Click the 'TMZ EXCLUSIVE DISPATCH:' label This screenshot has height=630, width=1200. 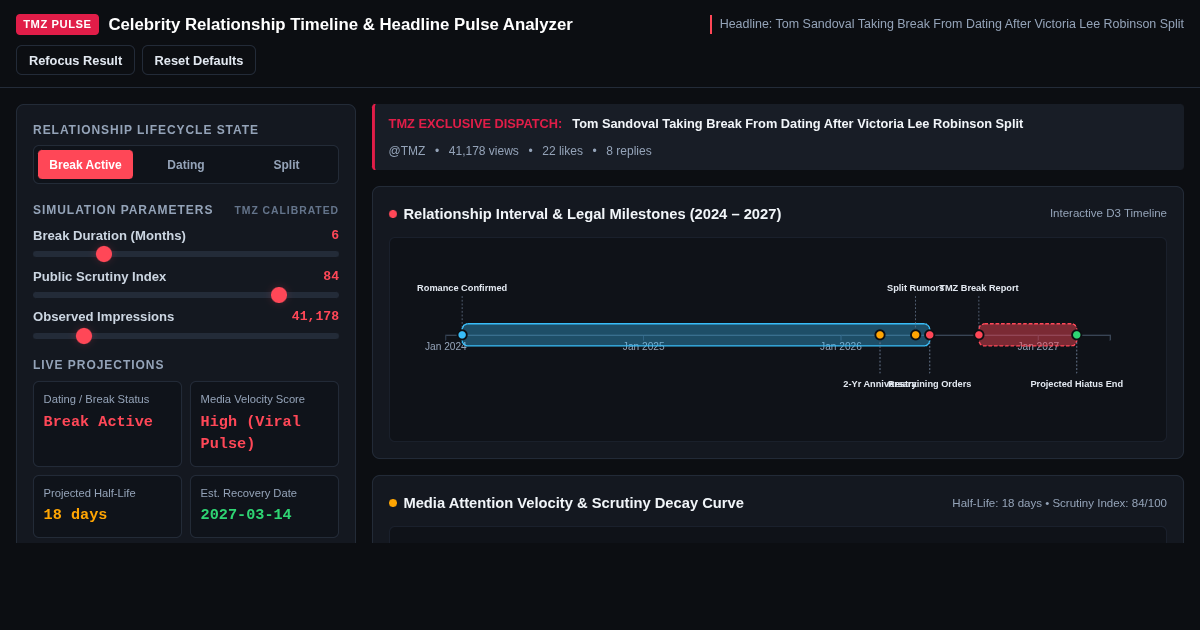475,124
